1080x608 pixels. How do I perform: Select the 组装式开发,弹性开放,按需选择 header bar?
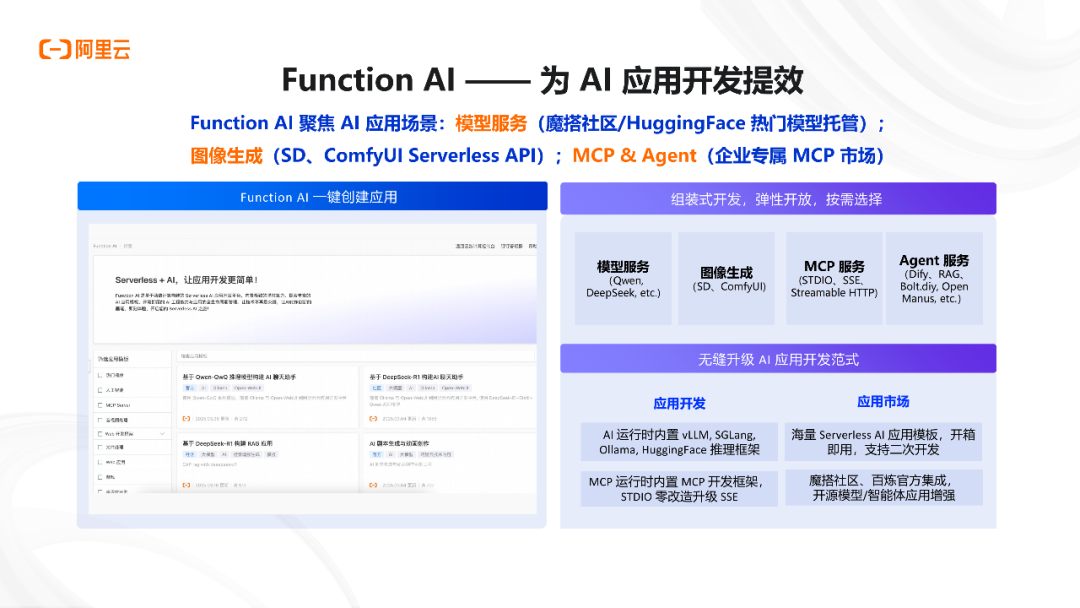778,199
